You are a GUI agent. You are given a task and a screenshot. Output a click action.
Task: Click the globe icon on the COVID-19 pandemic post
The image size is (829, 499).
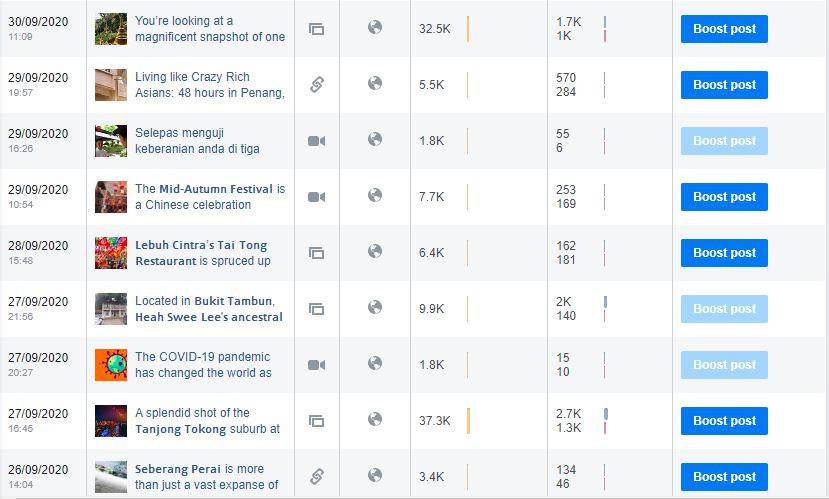pyautogui.click(x=375, y=363)
